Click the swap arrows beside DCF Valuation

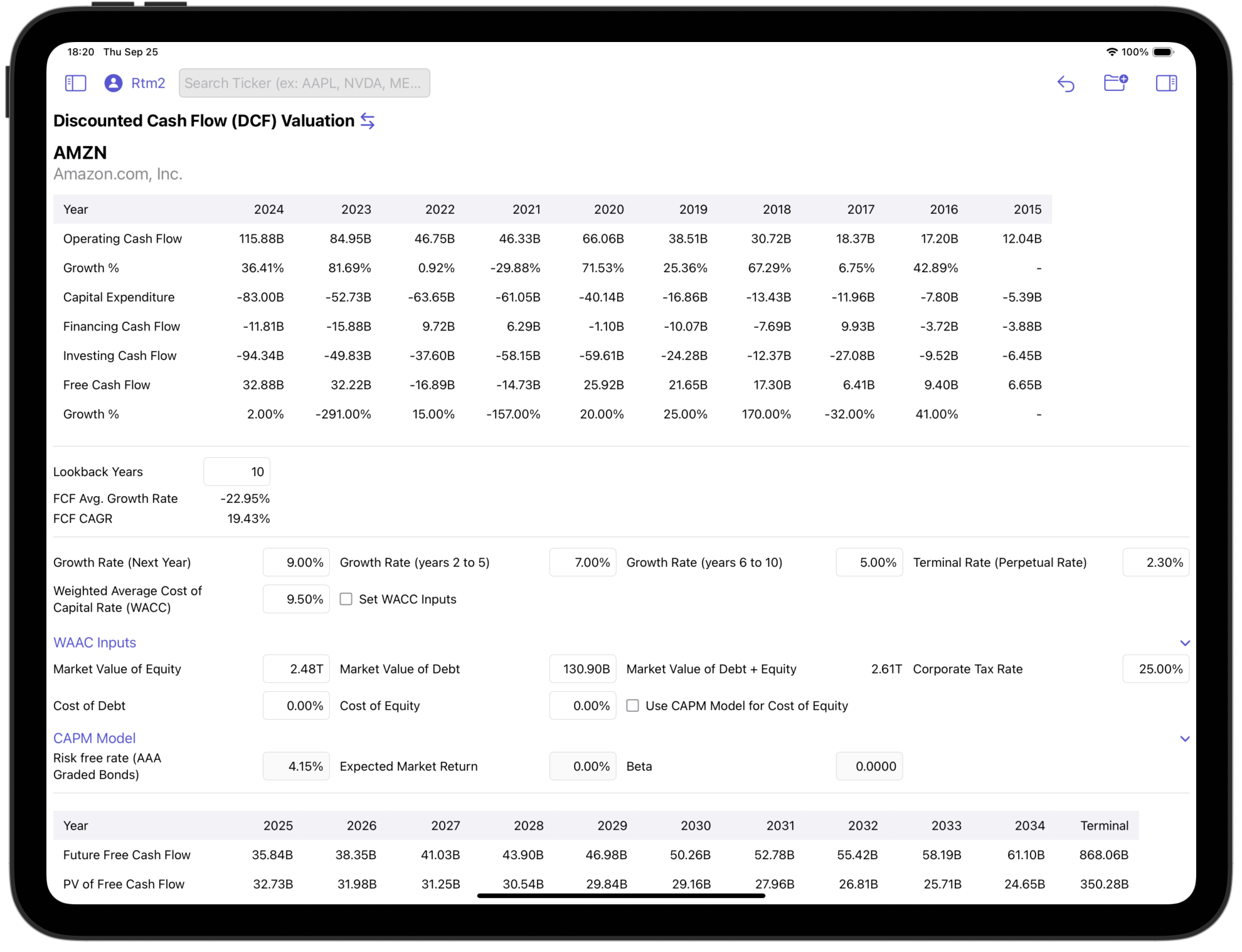(x=368, y=121)
